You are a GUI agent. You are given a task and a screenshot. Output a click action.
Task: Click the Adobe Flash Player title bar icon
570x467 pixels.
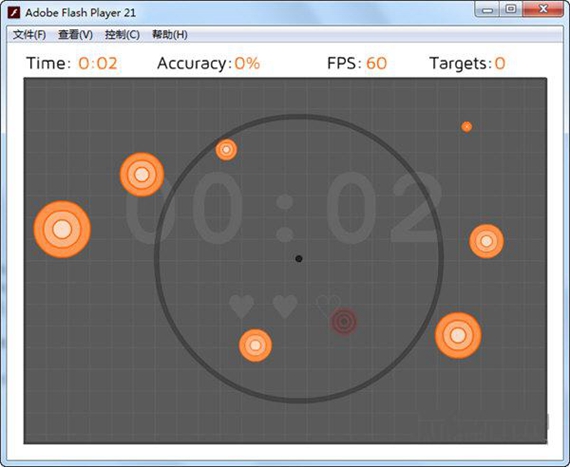pos(14,13)
